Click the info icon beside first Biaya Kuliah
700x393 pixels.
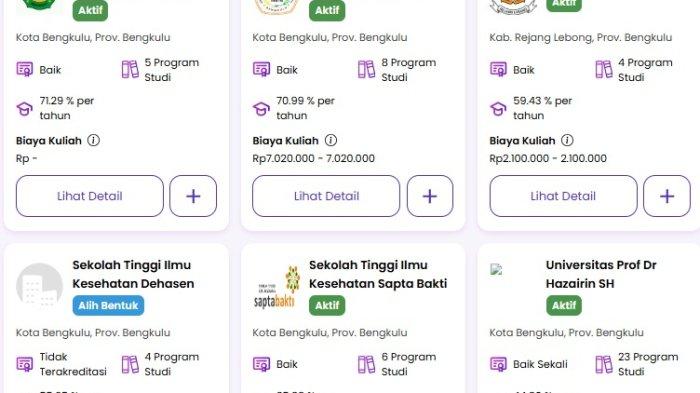[93, 140]
